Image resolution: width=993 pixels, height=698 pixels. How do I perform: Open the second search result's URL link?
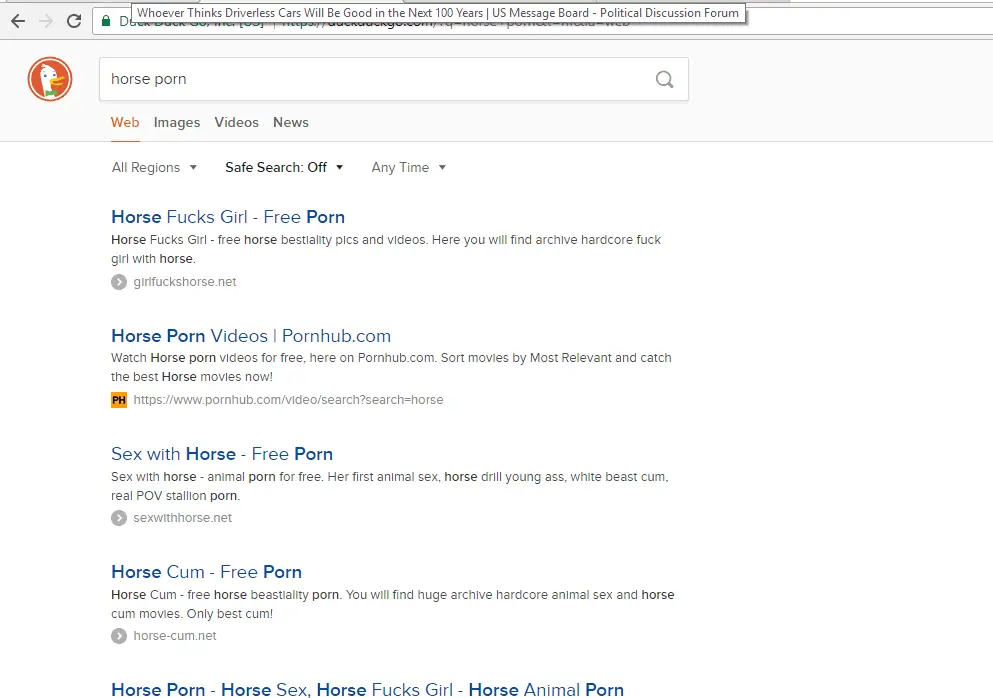pyautogui.click(x=288, y=400)
